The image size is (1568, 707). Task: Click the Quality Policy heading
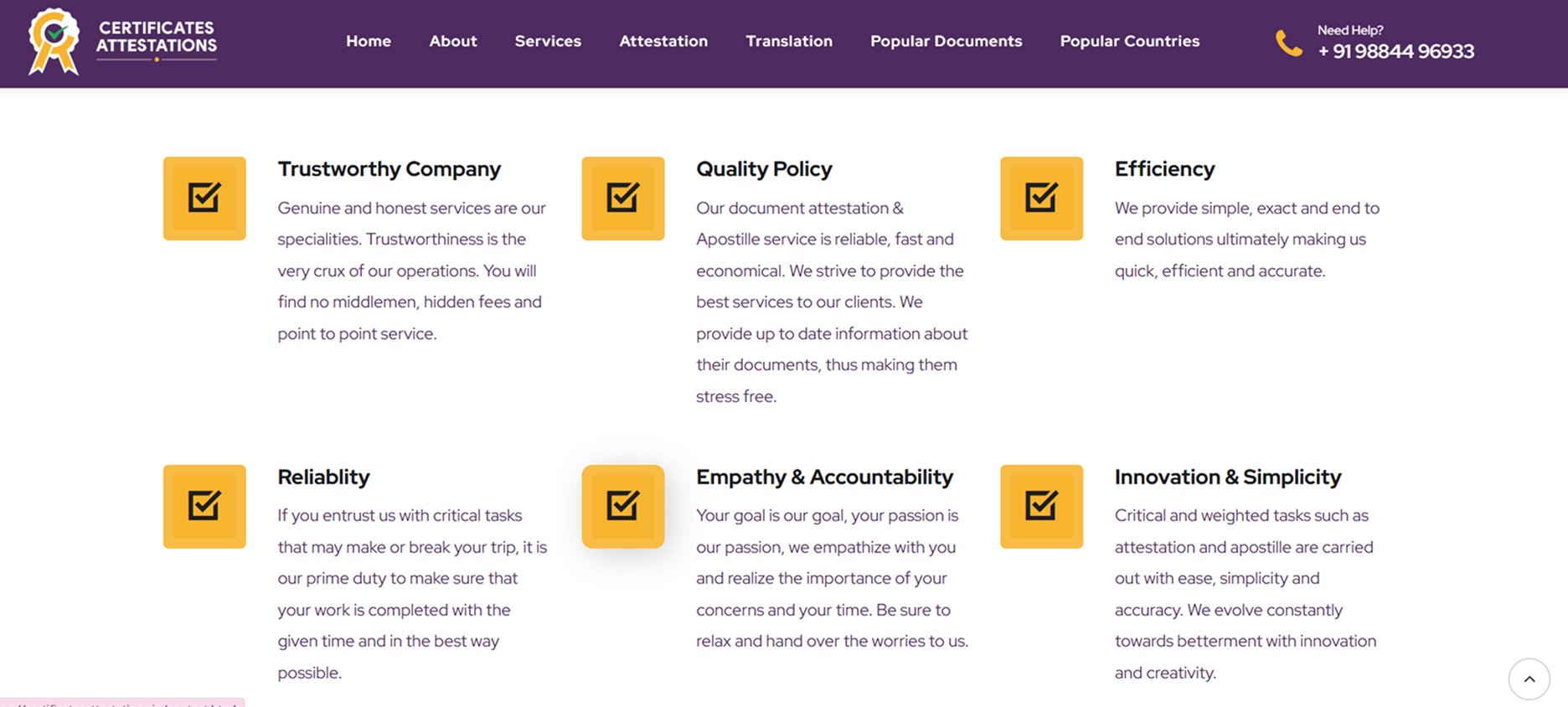click(764, 169)
